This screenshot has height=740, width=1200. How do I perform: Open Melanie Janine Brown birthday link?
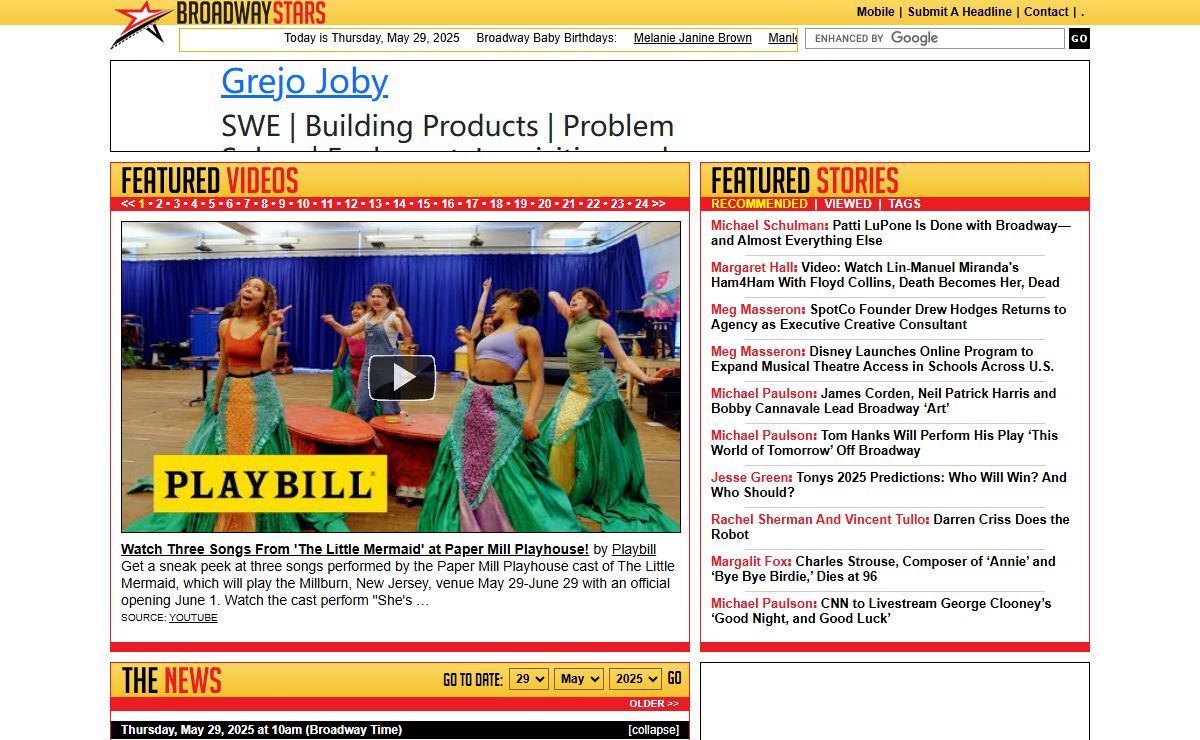[693, 38]
